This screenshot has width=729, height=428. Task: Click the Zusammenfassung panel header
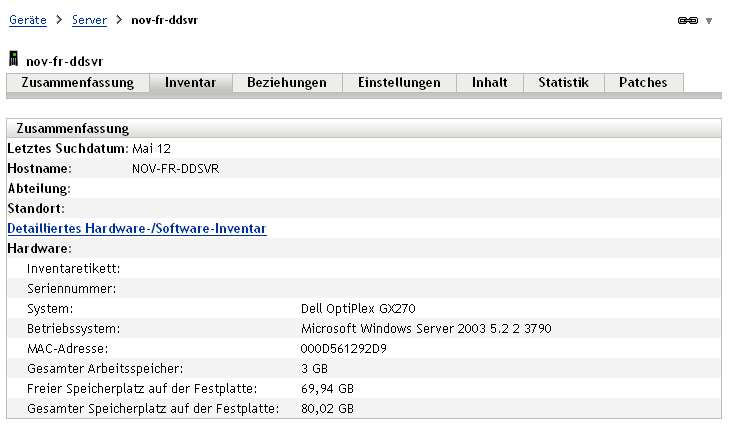[79, 128]
